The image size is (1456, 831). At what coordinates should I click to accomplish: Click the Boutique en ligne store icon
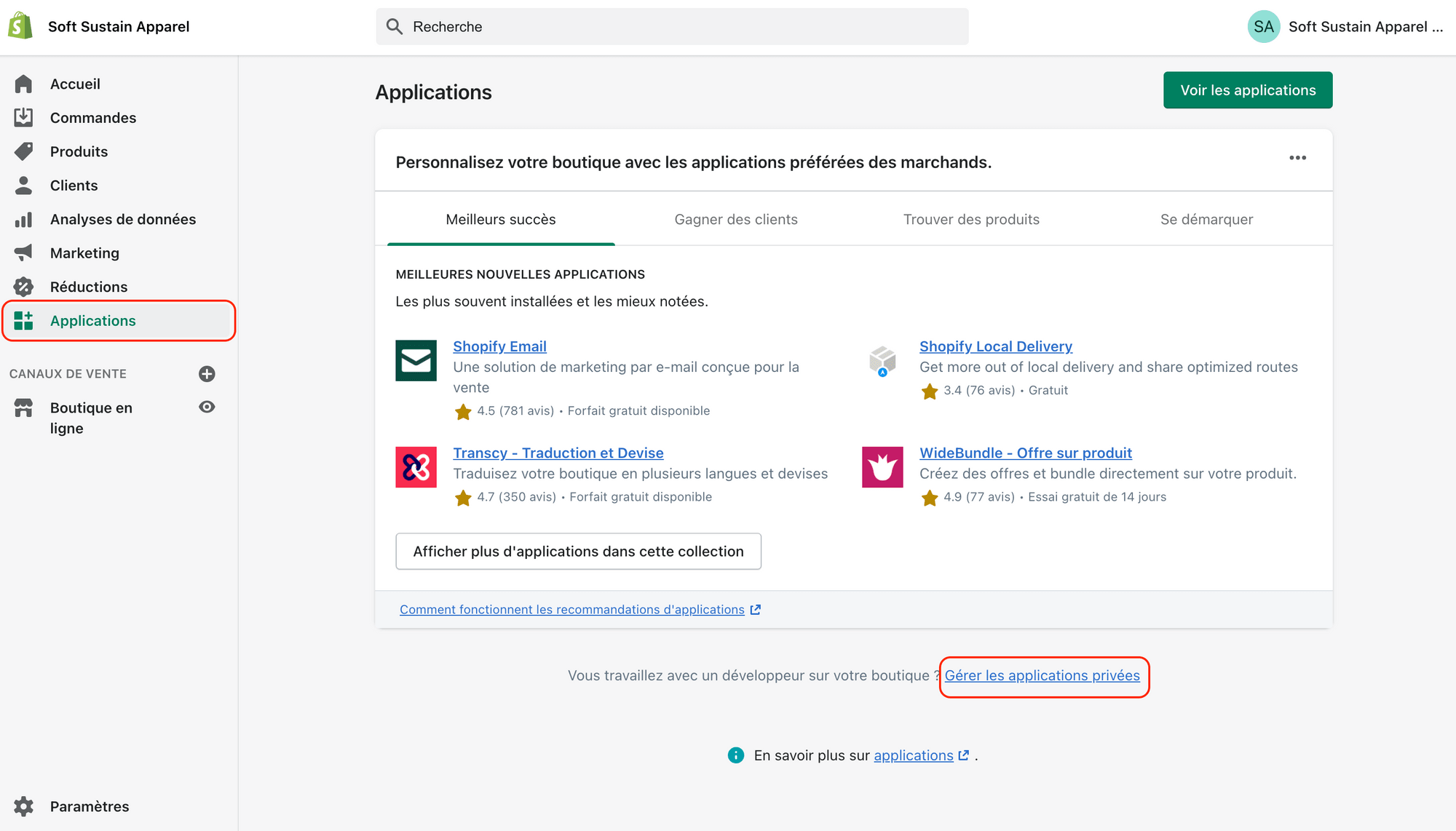pyautogui.click(x=23, y=407)
